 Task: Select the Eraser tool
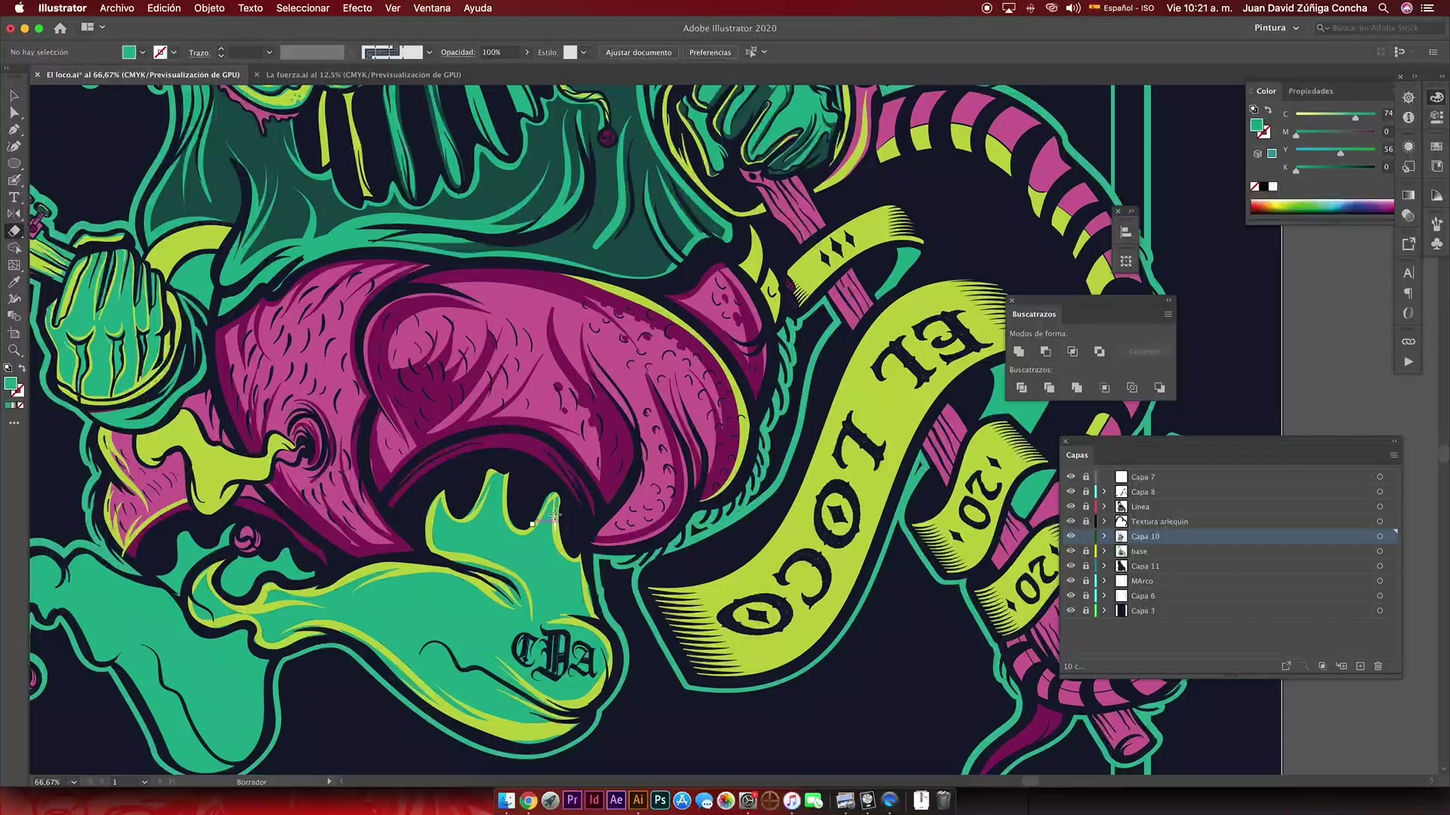(x=14, y=232)
